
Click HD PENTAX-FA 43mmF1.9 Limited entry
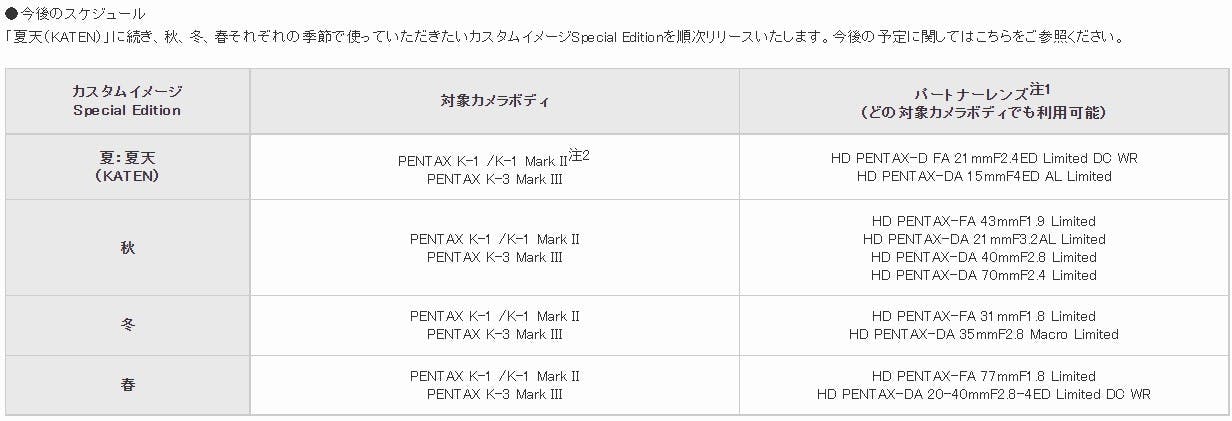click(x=984, y=221)
